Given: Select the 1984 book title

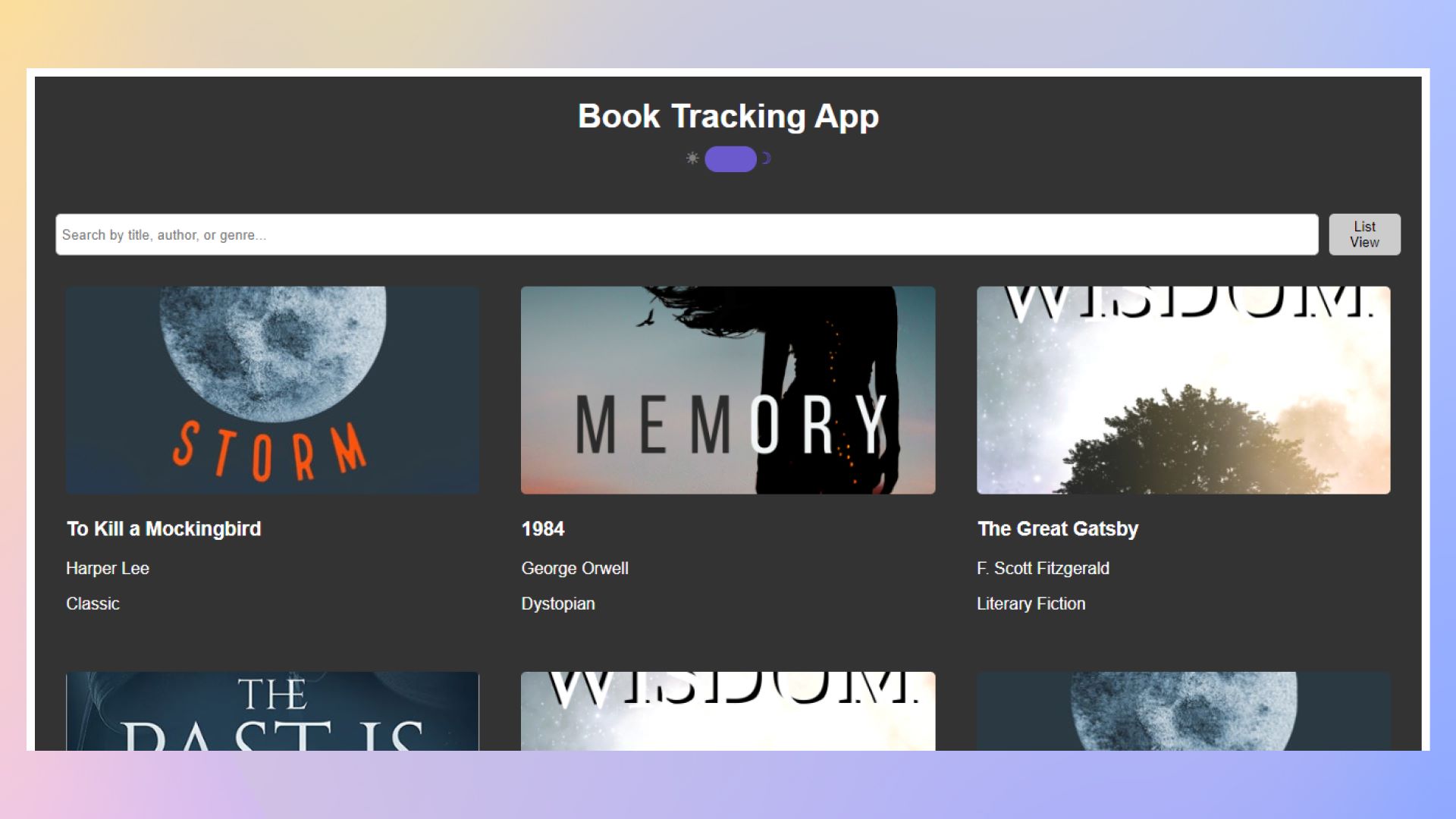Looking at the screenshot, I should click(543, 529).
